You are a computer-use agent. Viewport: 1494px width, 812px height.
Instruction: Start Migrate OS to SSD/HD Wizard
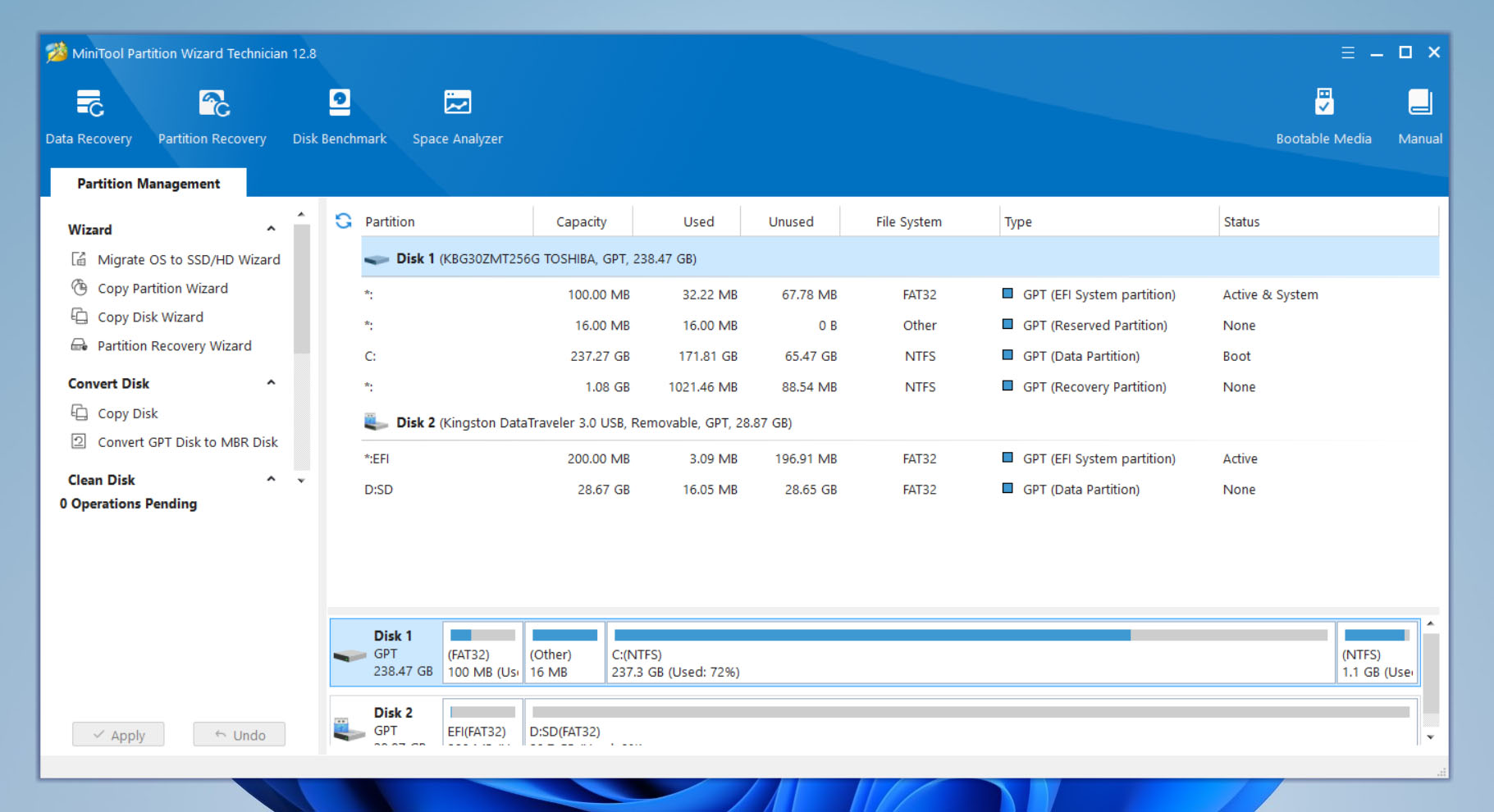pyautogui.click(x=188, y=259)
